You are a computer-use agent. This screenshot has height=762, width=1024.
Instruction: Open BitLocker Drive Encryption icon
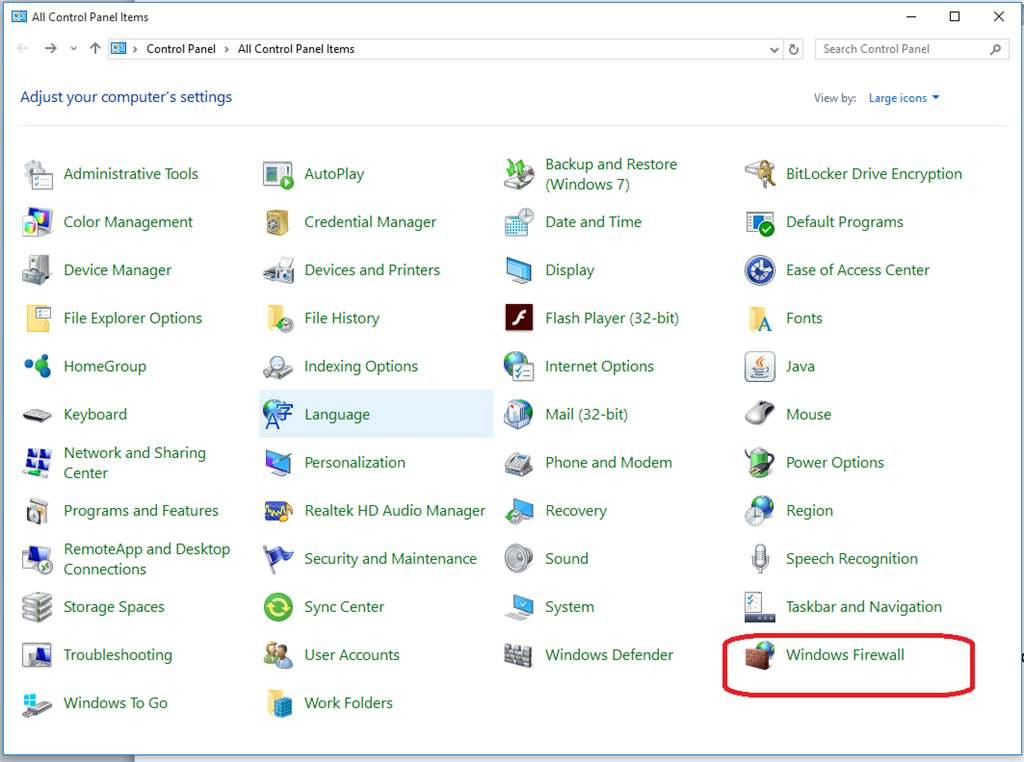coord(760,174)
